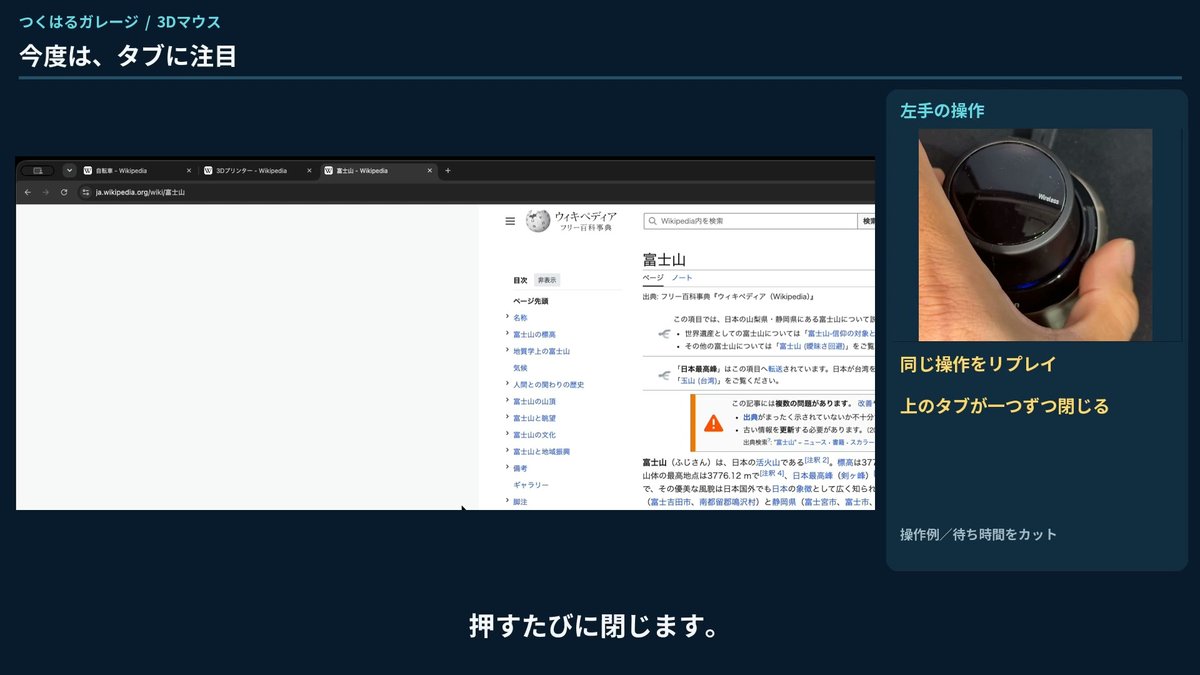1200x675 pixels.
Task: Click the 同じ操作をリプレイ text
Action: pyautogui.click(x=978, y=364)
